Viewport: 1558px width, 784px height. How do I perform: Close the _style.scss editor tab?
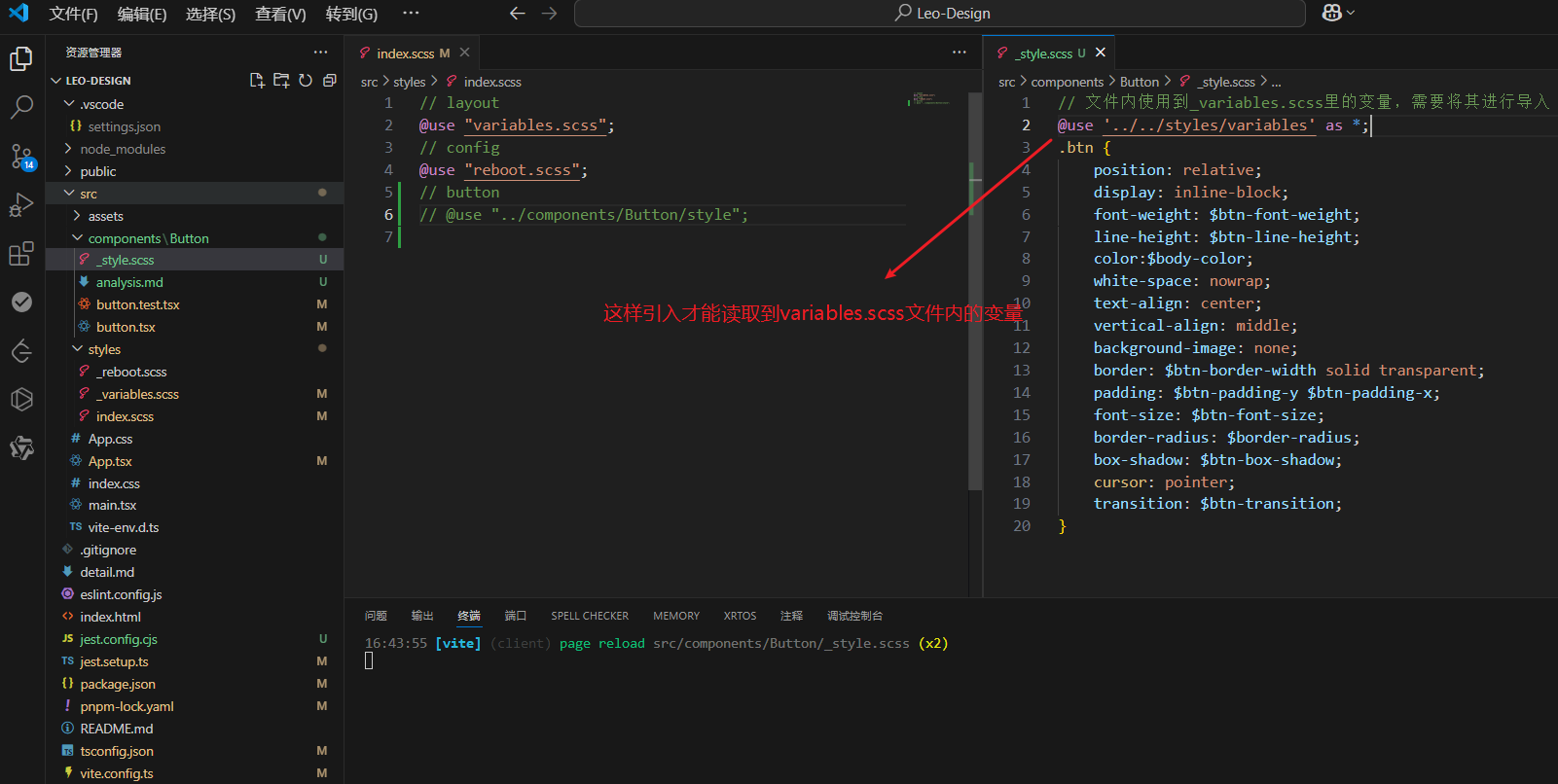click(x=1101, y=53)
